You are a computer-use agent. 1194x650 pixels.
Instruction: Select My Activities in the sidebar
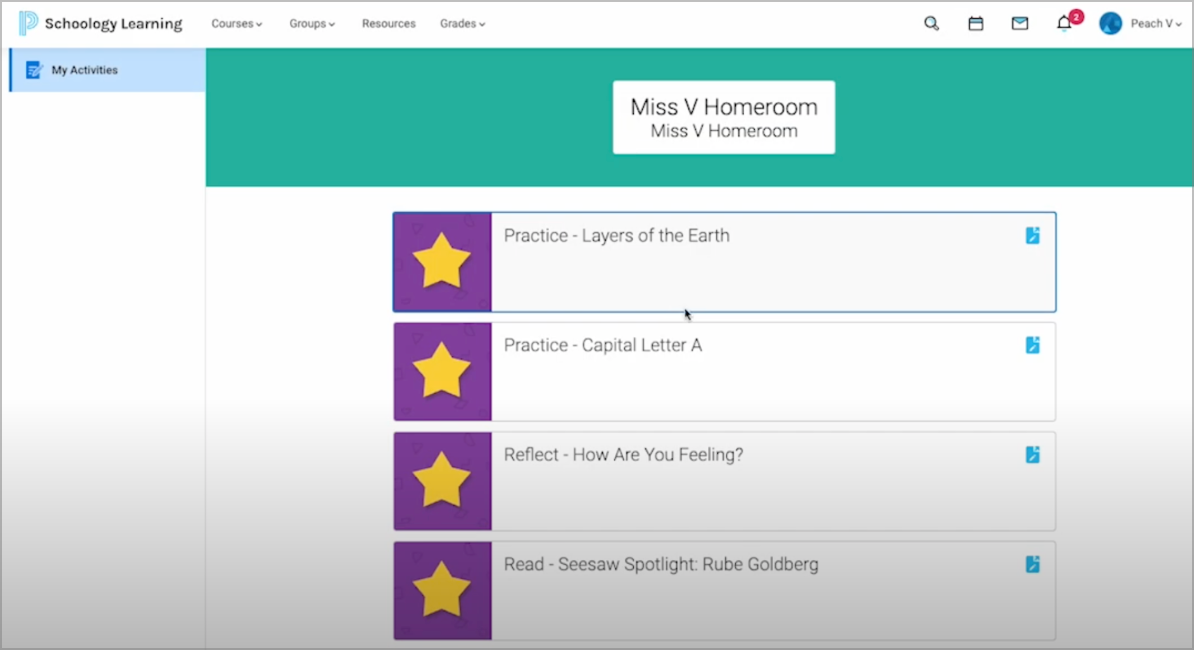85,70
